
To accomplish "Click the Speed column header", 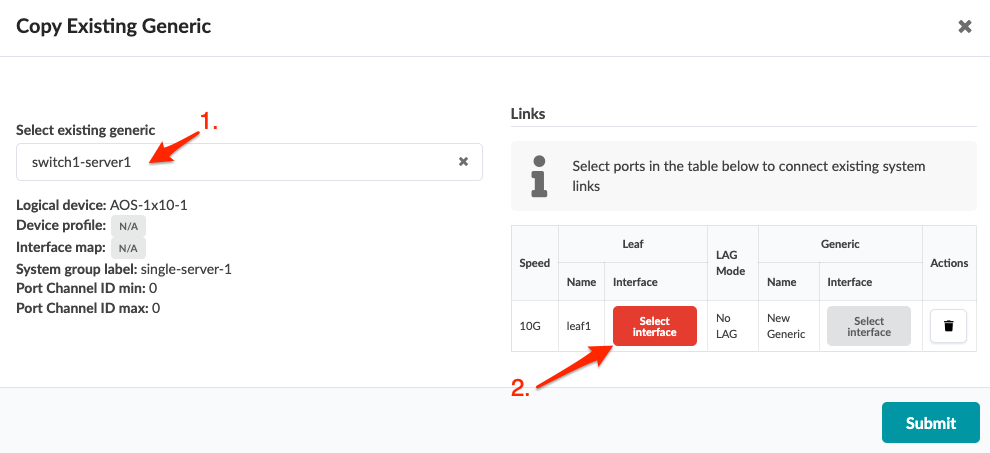I will tap(534, 263).
